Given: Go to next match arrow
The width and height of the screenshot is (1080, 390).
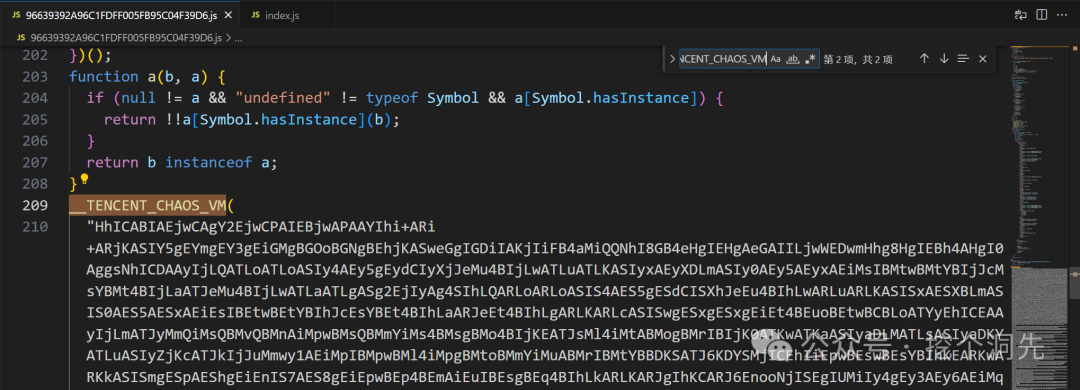Looking at the screenshot, I should 944,59.
